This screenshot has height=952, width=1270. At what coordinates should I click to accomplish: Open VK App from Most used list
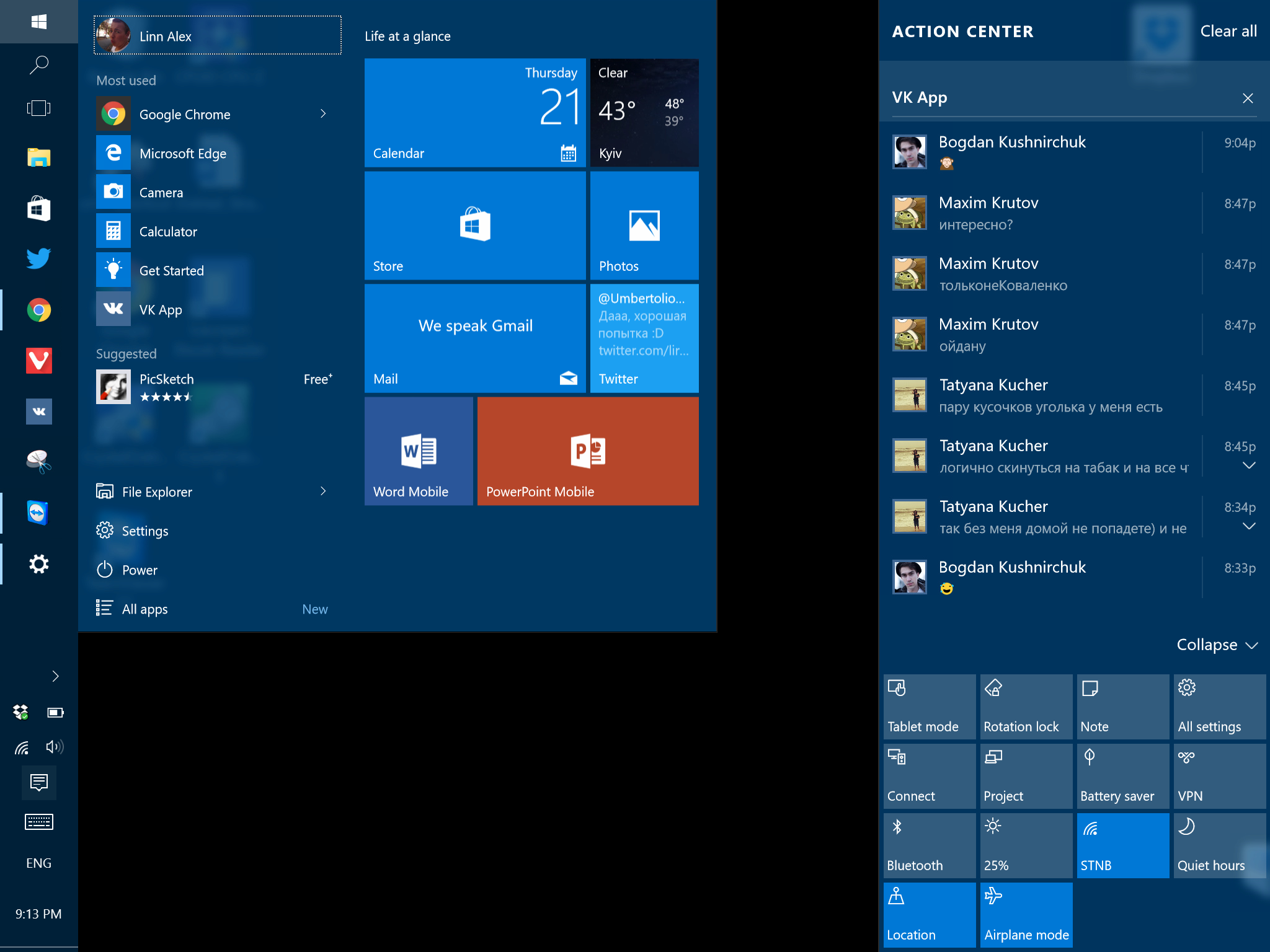218,309
